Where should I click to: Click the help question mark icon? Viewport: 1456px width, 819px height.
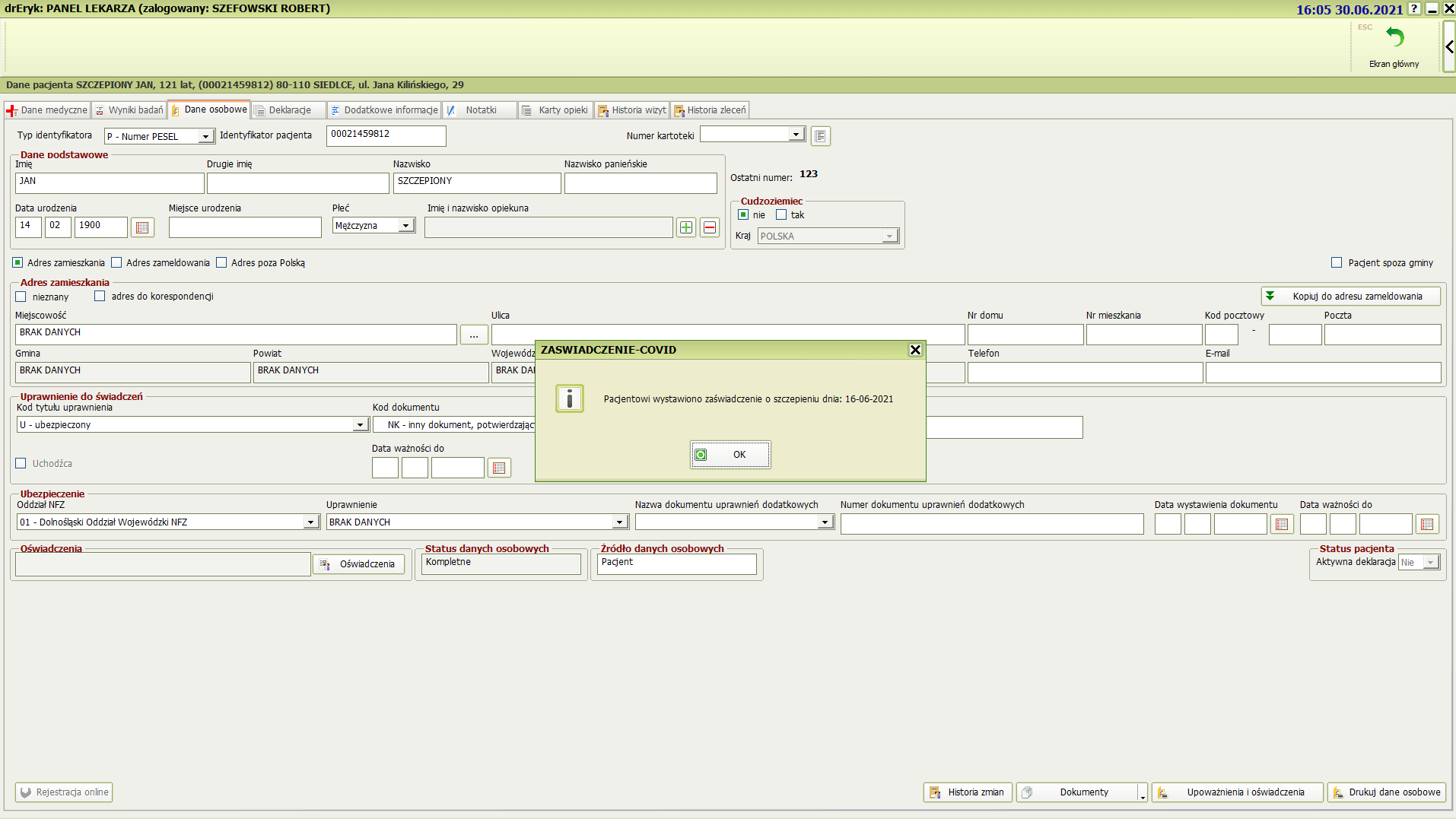pos(1414,8)
